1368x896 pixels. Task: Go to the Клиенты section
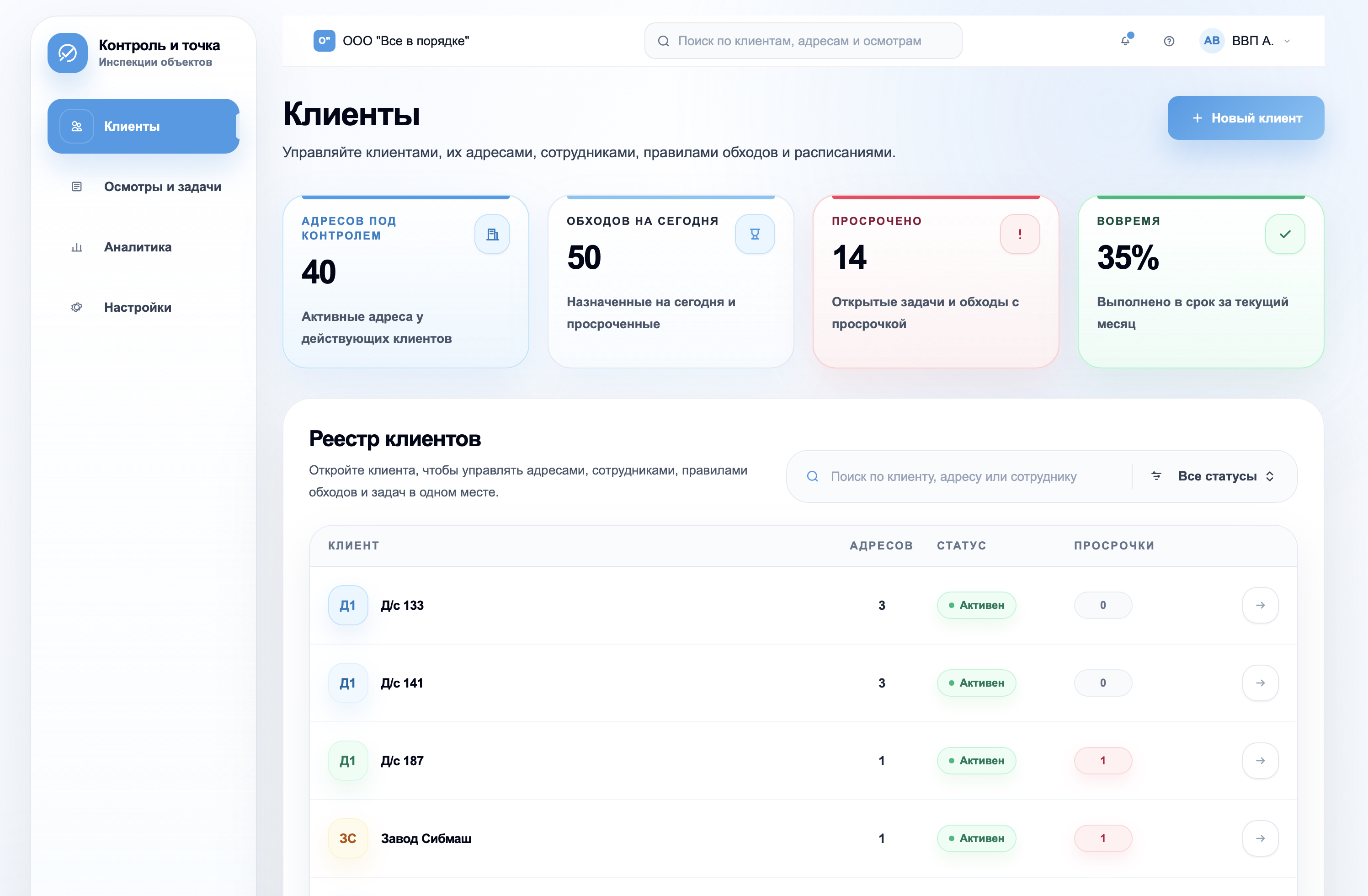pyautogui.click(x=143, y=127)
